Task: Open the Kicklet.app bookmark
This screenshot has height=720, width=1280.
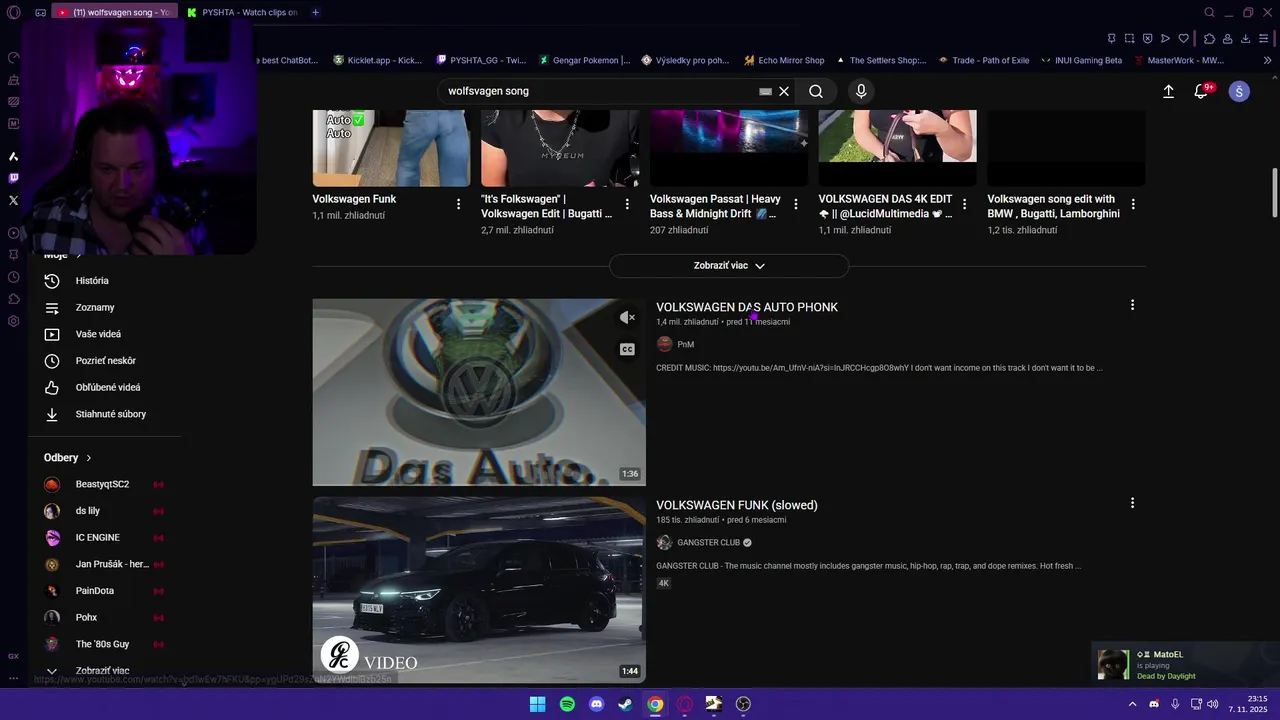Action: 378,60
